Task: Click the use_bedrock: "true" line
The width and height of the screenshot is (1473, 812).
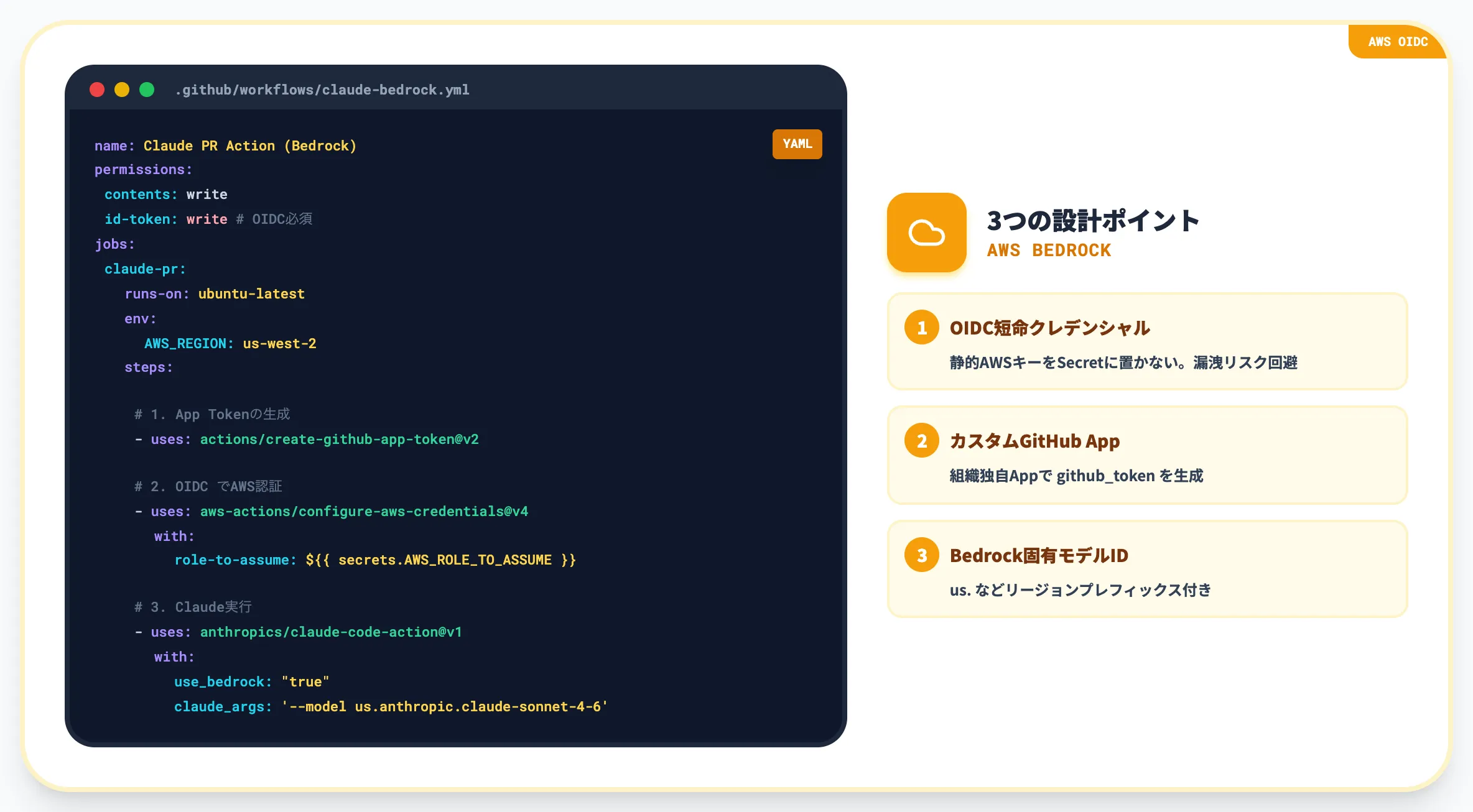Action: point(251,681)
